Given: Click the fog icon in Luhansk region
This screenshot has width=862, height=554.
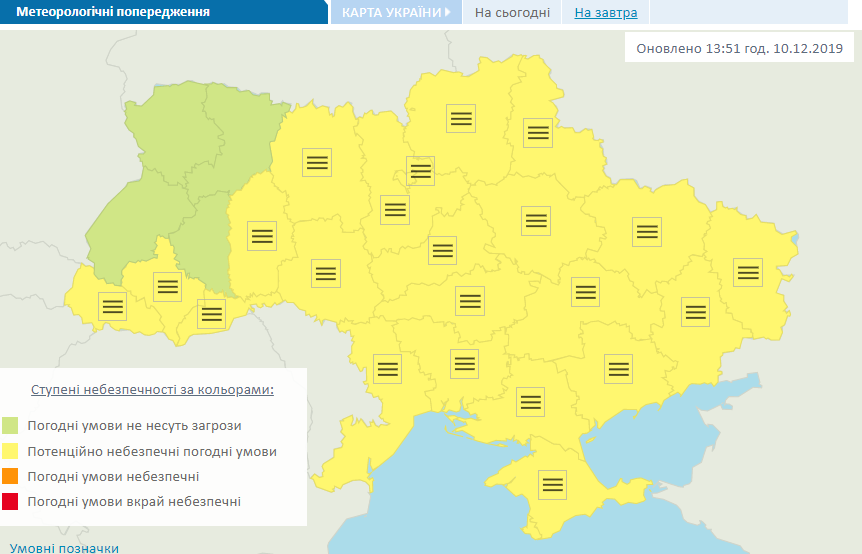Looking at the screenshot, I should pyautogui.click(x=748, y=272).
